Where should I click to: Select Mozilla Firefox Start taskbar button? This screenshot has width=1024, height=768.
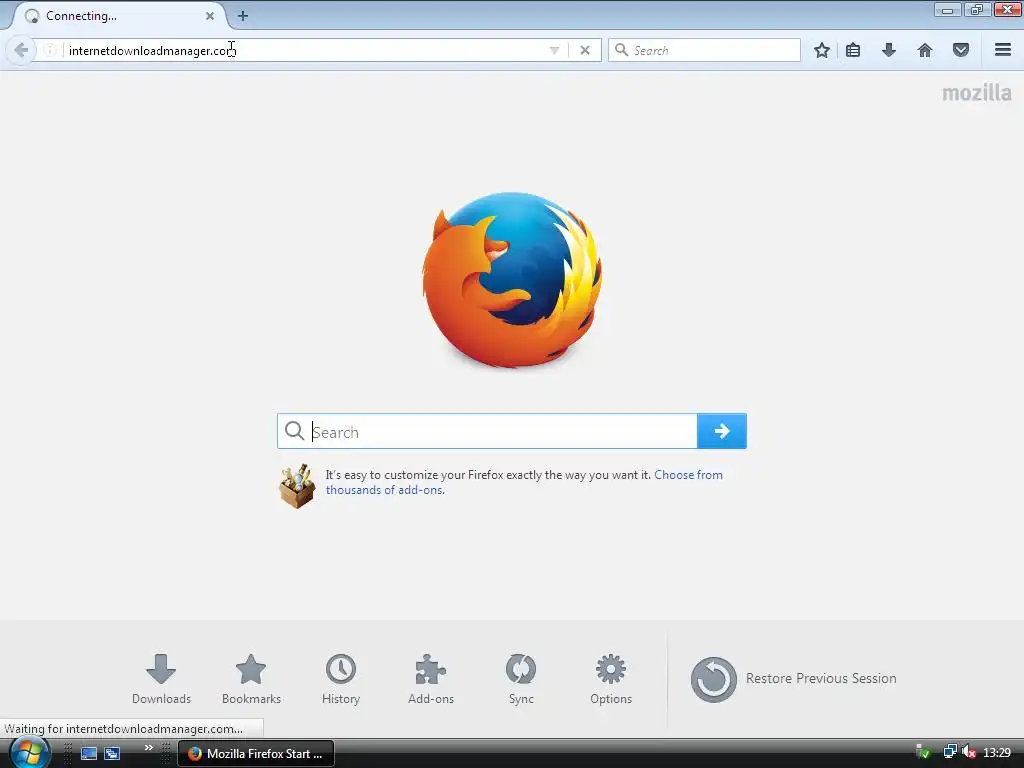256,754
